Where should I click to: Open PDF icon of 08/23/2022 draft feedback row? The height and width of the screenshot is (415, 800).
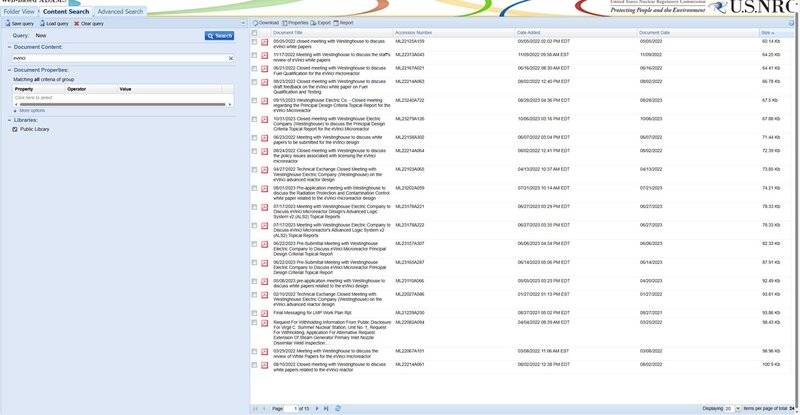coord(265,83)
